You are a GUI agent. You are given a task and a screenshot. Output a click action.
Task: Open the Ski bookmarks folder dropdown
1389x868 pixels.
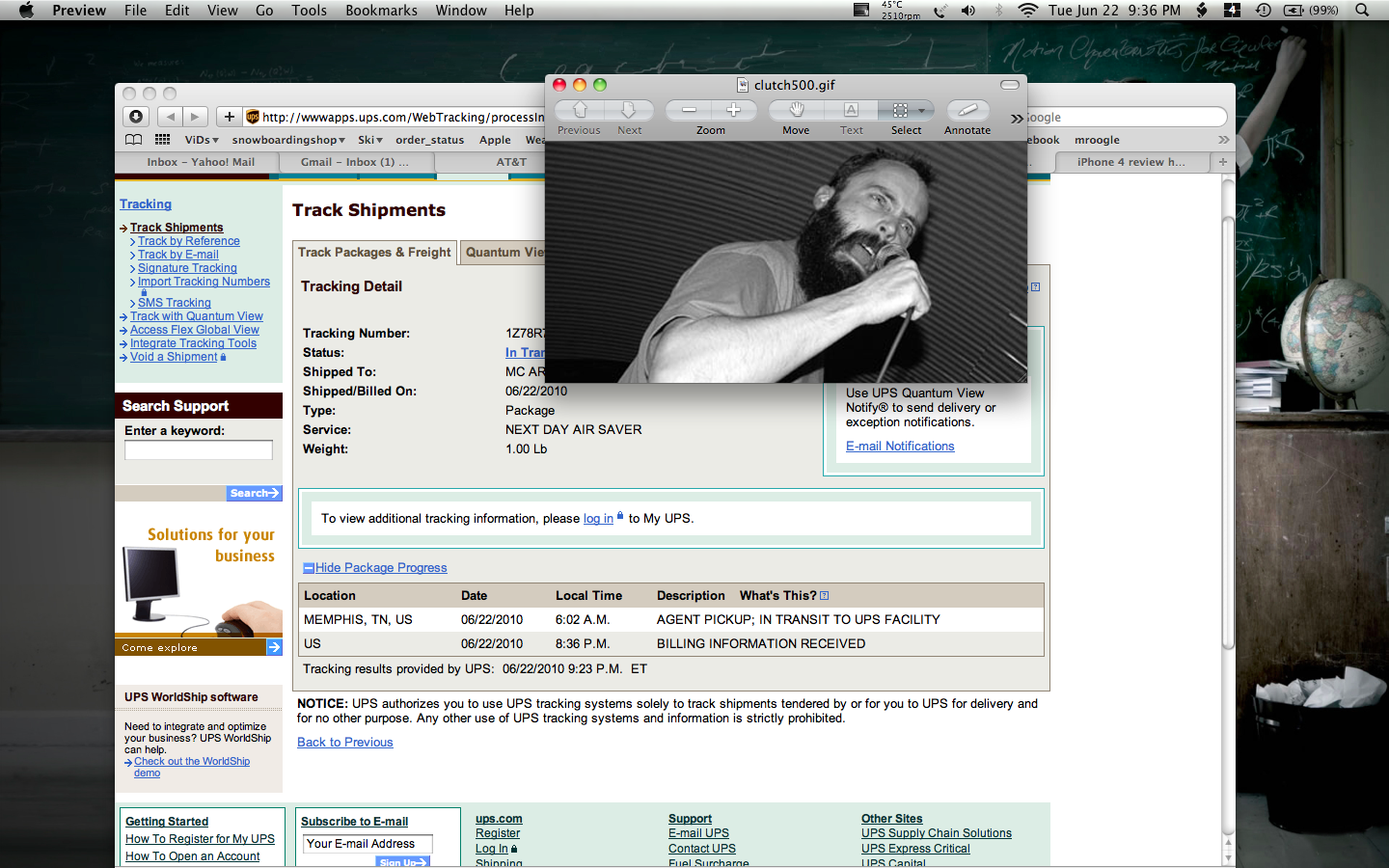pyautogui.click(x=370, y=140)
